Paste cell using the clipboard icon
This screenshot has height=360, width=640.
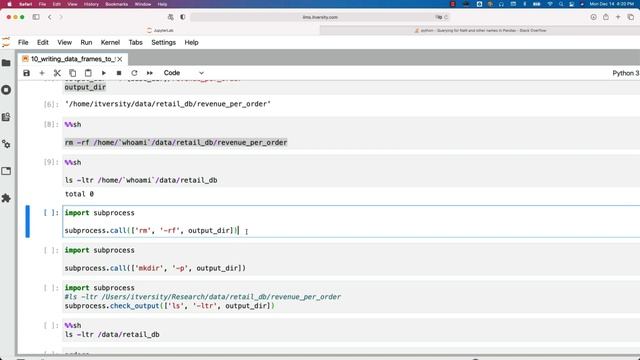[88, 73]
